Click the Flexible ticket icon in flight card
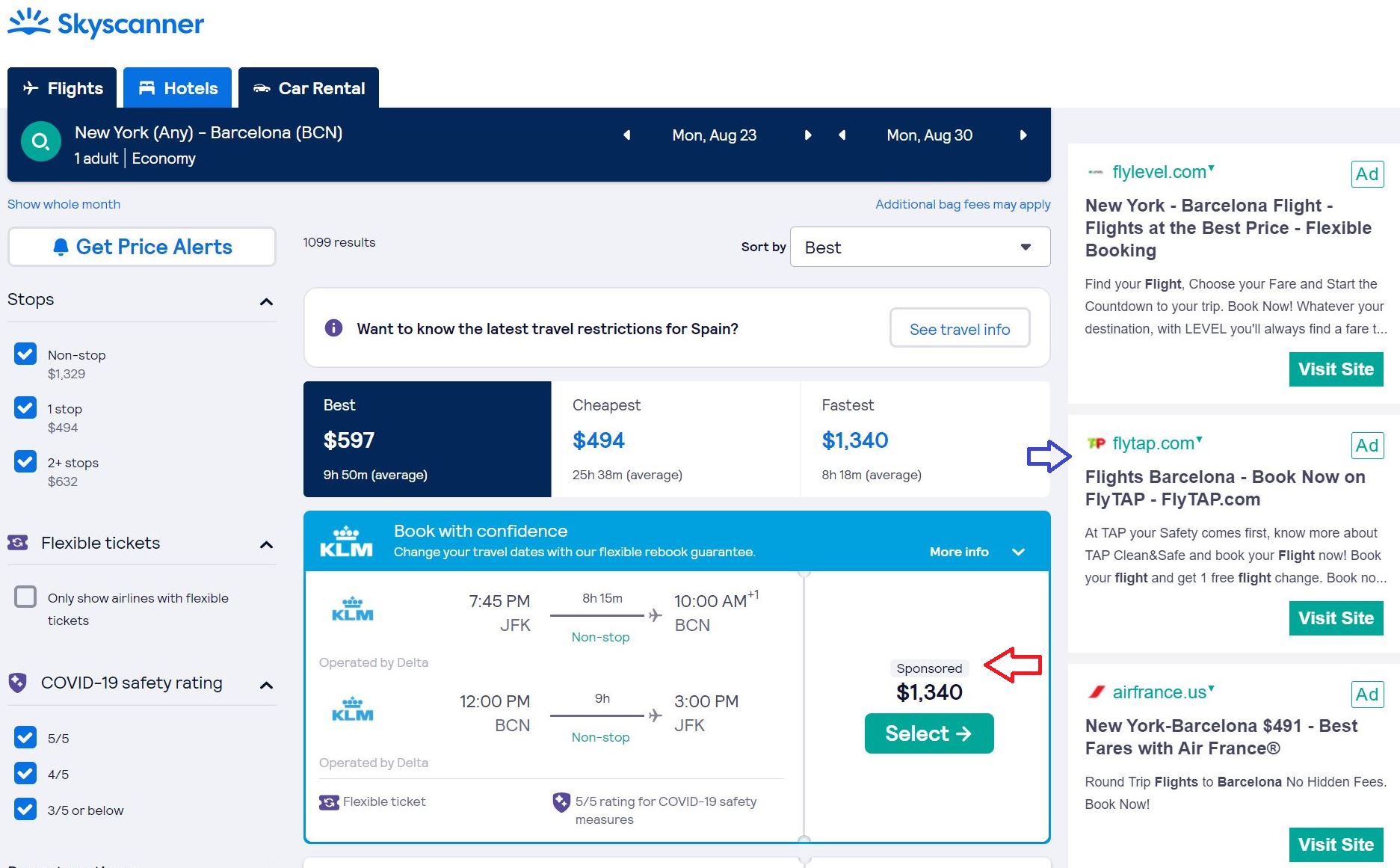This screenshot has width=1400, height=868. (329, 802)
